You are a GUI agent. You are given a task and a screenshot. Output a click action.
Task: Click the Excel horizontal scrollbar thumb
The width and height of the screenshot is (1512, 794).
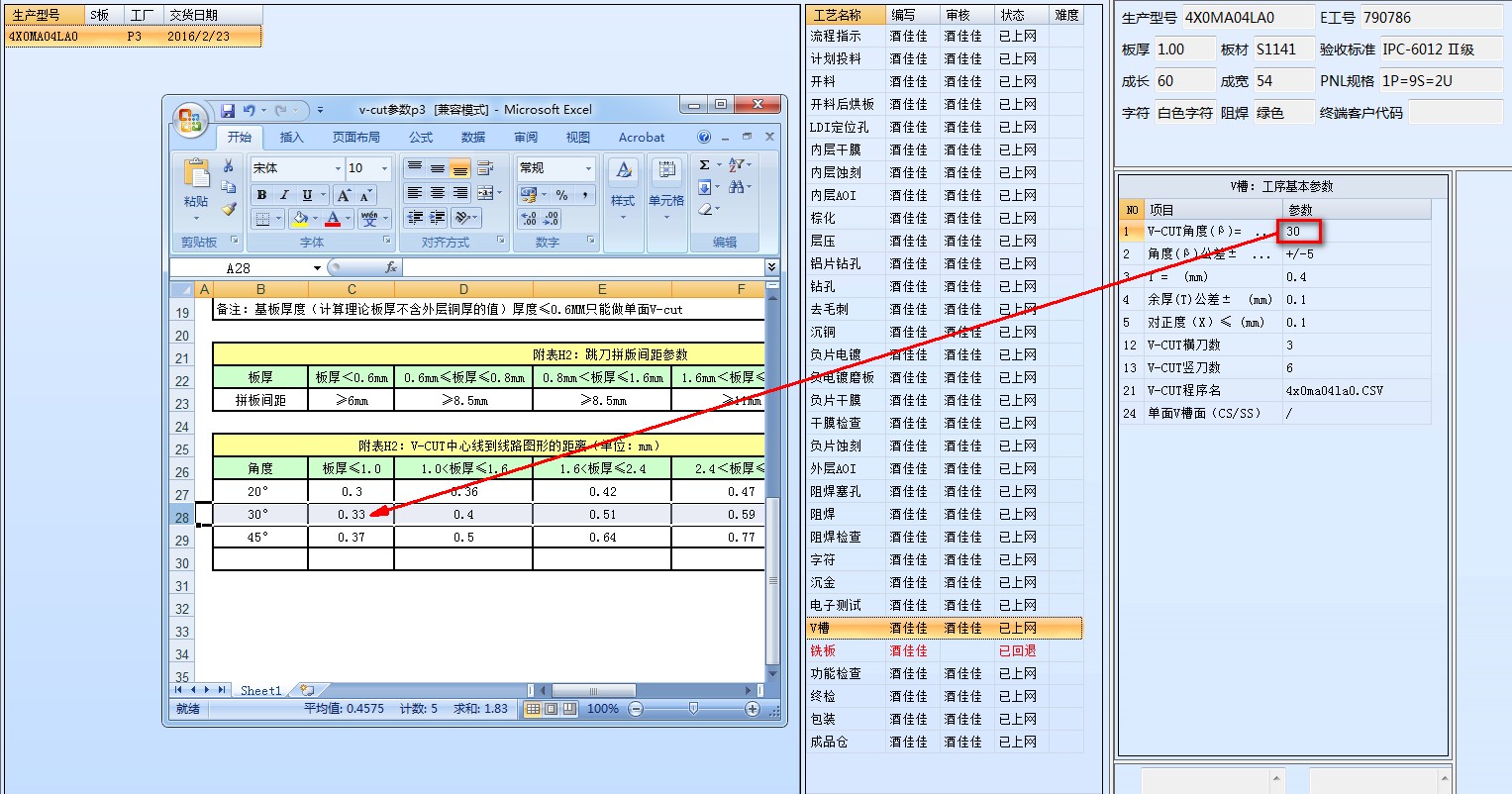[593, 690]
